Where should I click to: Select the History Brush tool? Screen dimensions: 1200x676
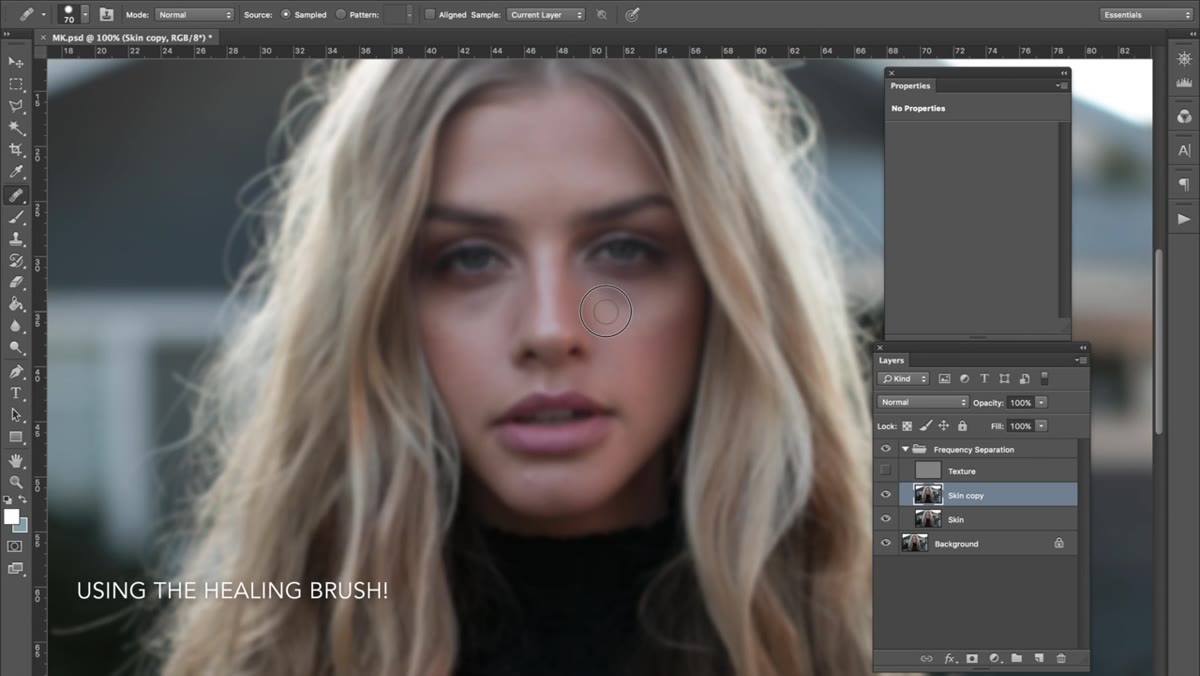[16, 261]
